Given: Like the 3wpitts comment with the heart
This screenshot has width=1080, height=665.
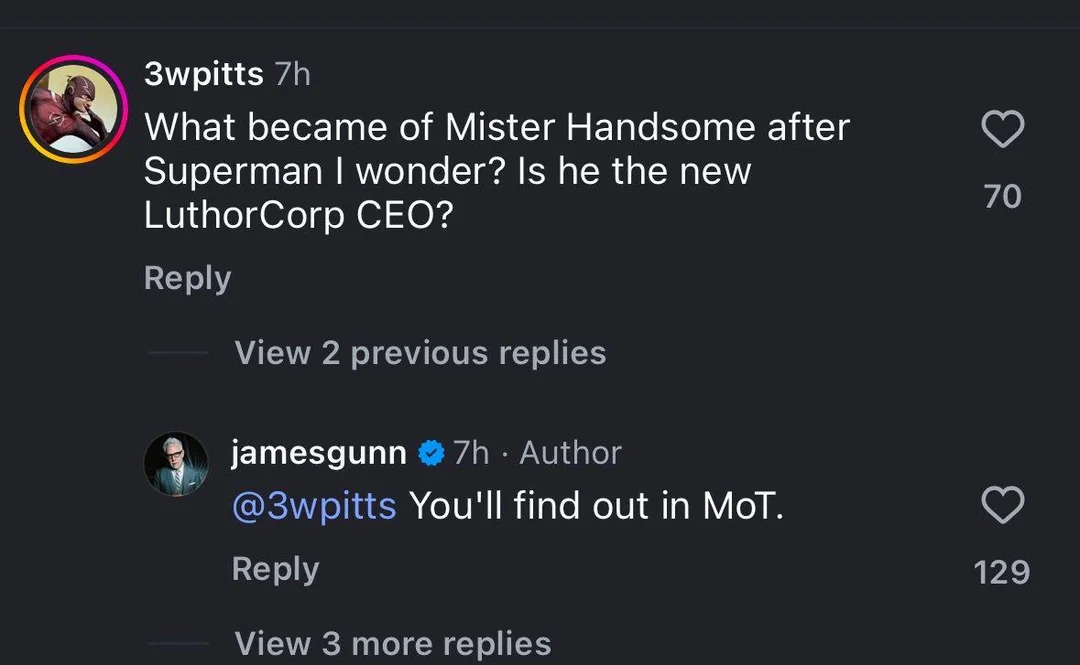Looking at the screenshot, I should tap(1002, 130).
